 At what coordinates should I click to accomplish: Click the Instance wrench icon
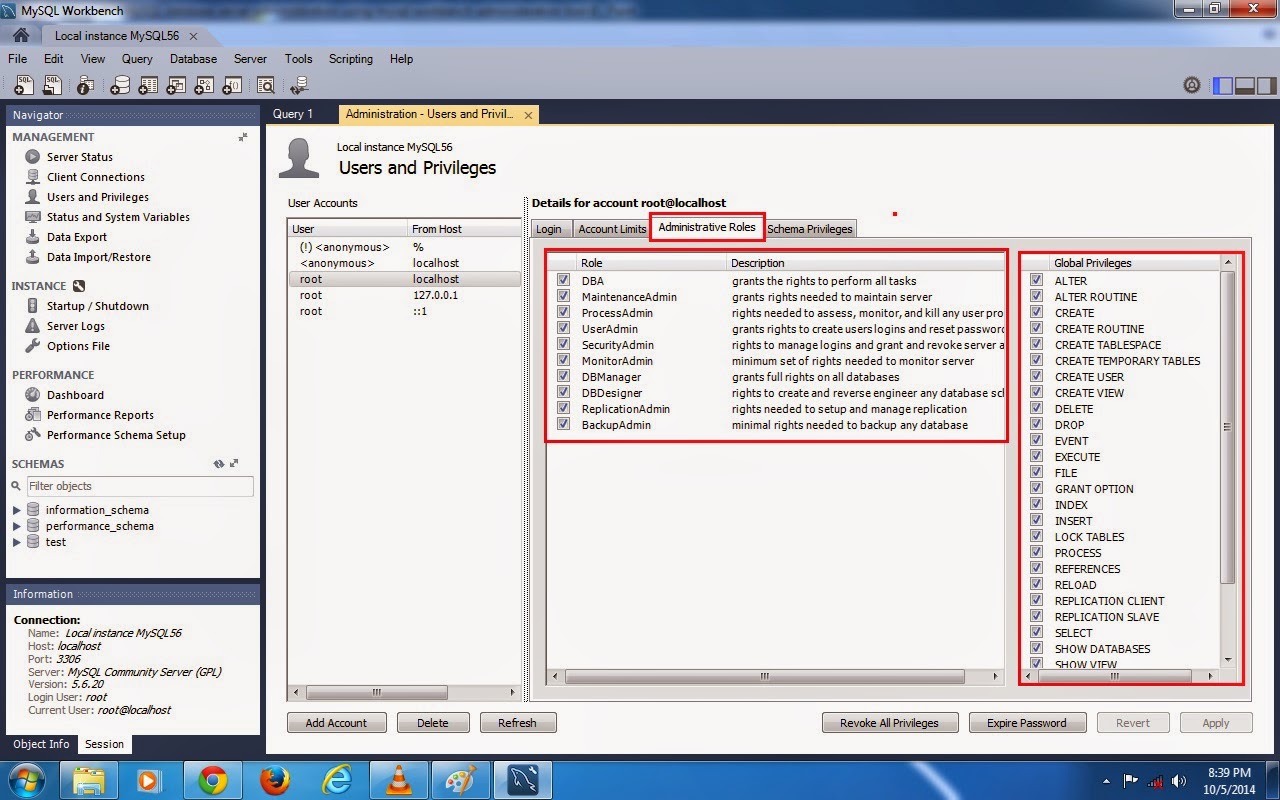coord(79,286)
